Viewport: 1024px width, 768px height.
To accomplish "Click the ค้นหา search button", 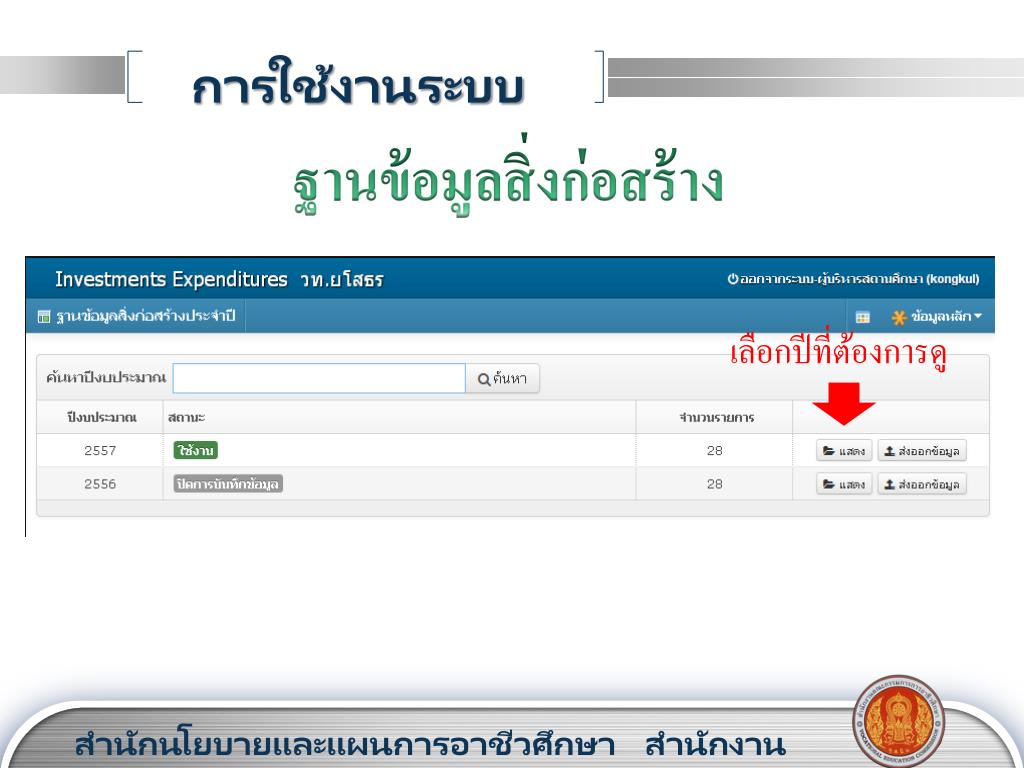I will click(502, 378).
